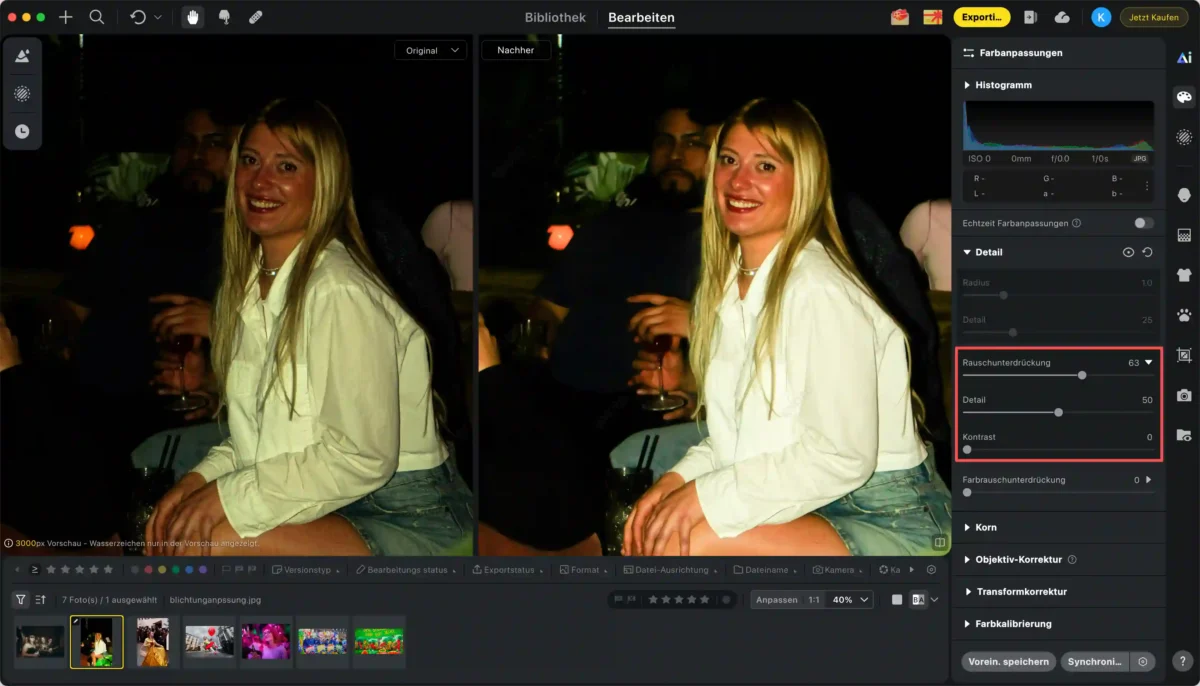Open the color palette adjustments panel
This screenshot has width=1200, height=686.
1184,97
